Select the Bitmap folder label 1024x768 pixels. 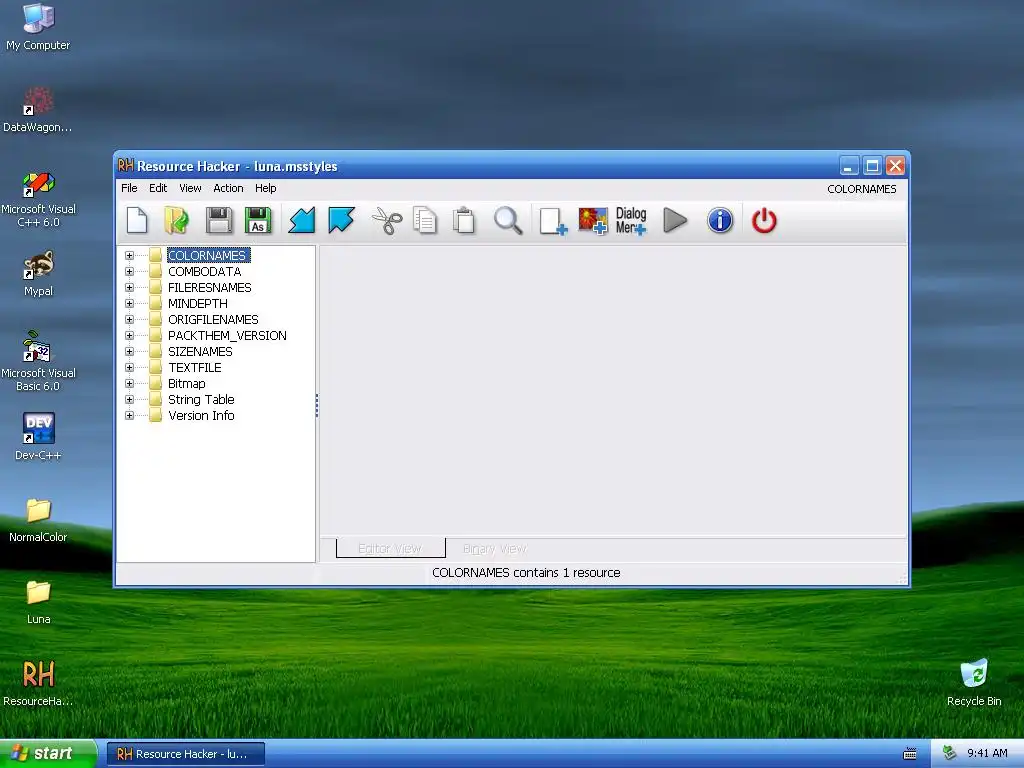click(187, 383)
